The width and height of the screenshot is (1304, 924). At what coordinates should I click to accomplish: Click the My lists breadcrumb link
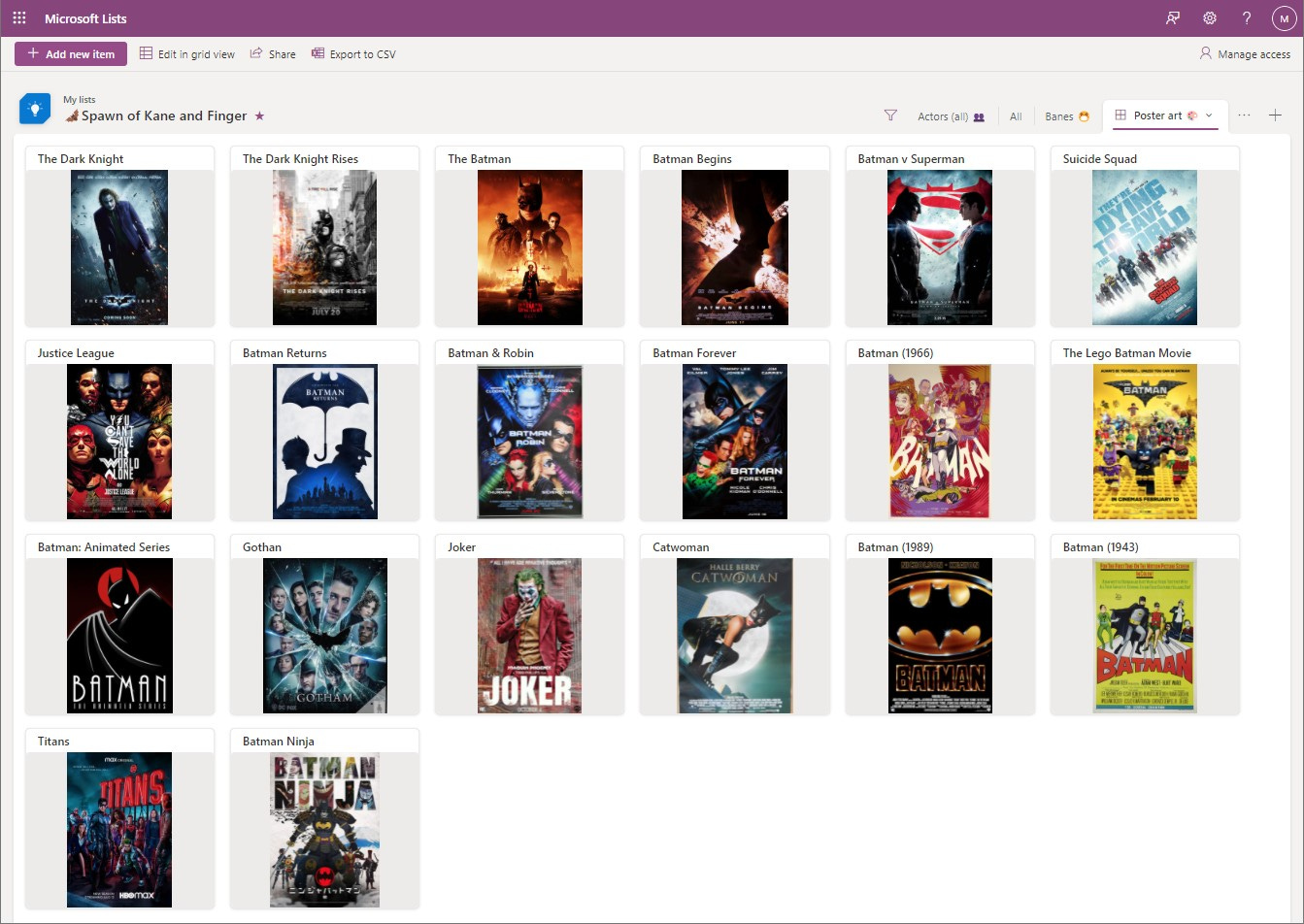(80, 99)
